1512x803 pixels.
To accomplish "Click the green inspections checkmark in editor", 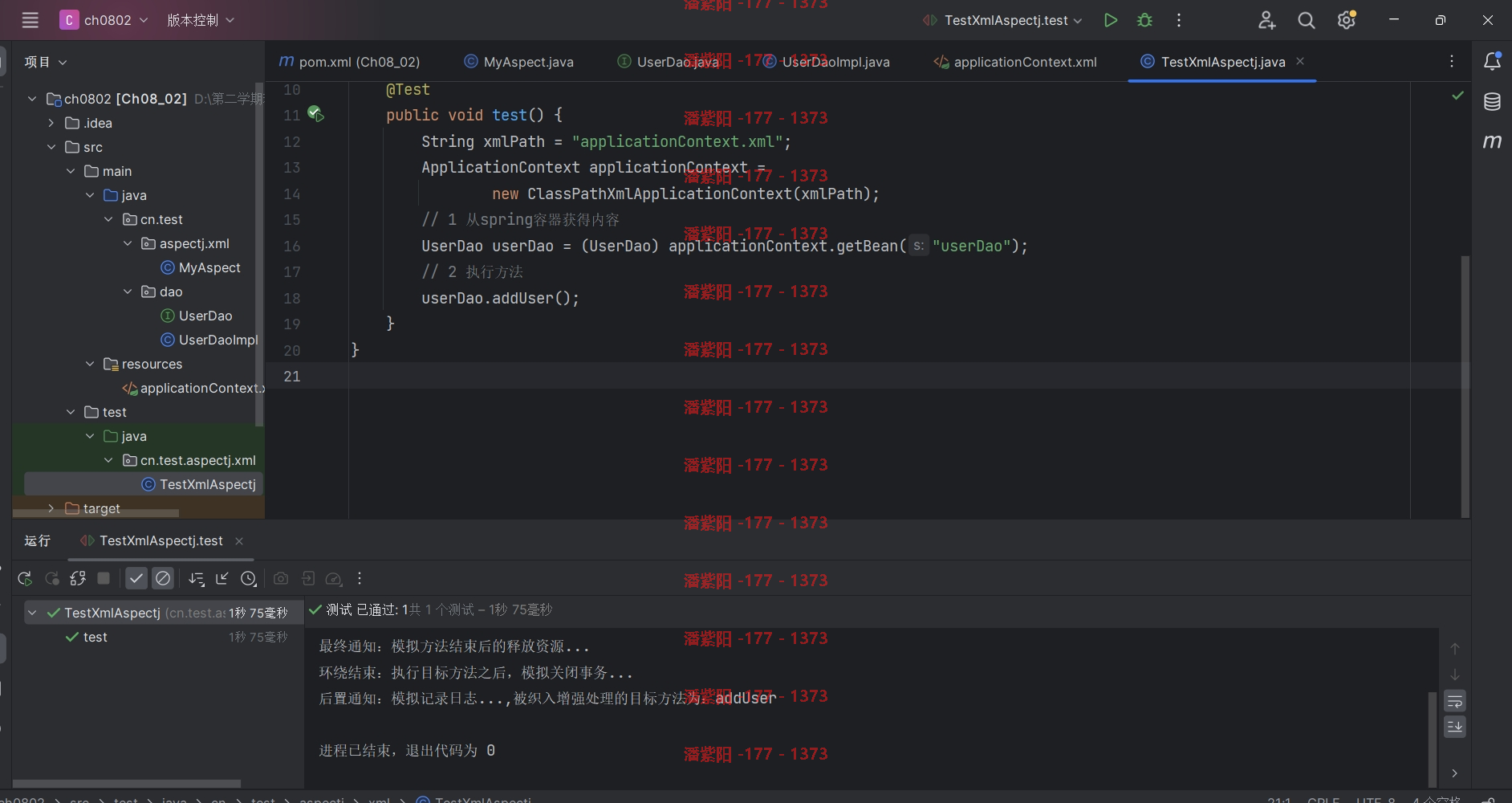I will pos(1457,96).
